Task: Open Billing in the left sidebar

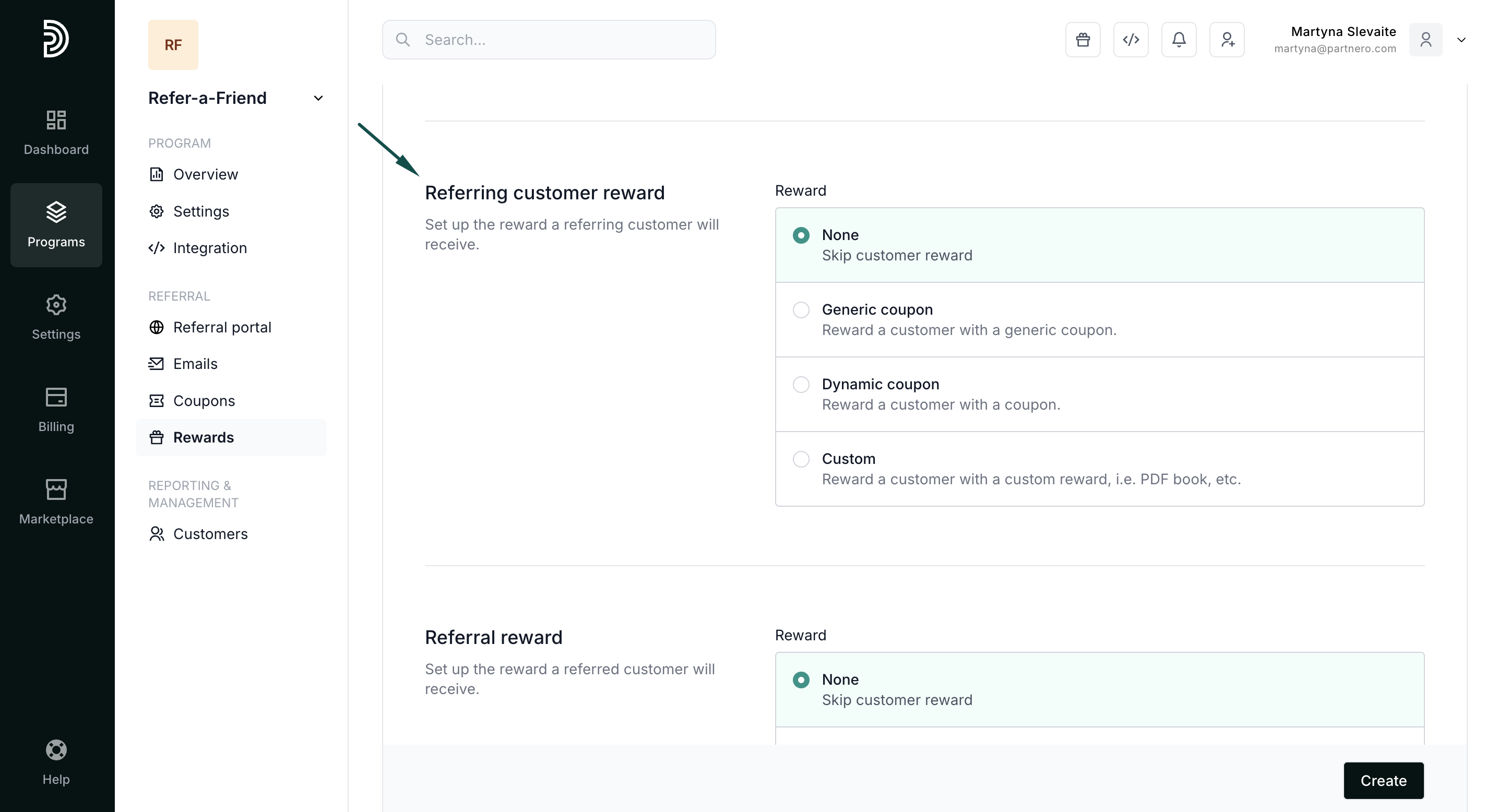Action: coord(56,410)
